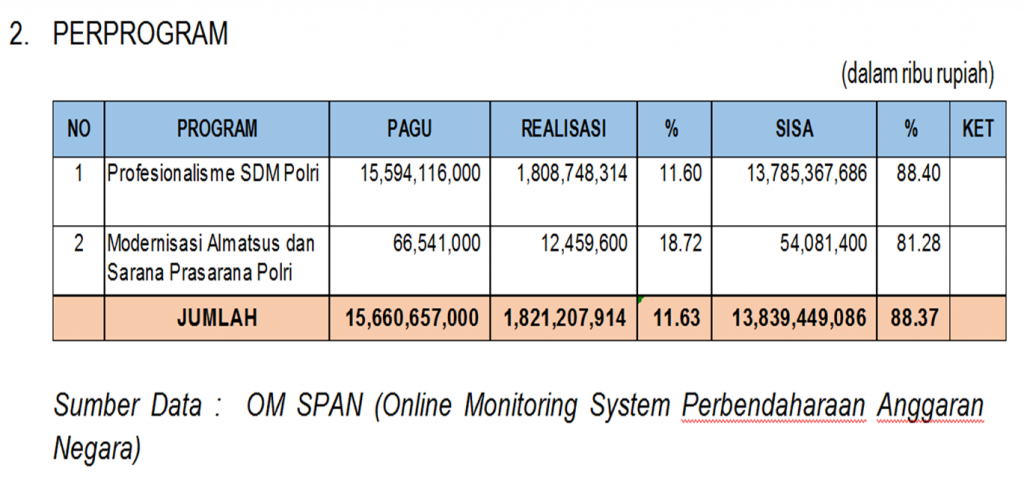Click the PERPROGRAM section heading

(x=140, y=34)
